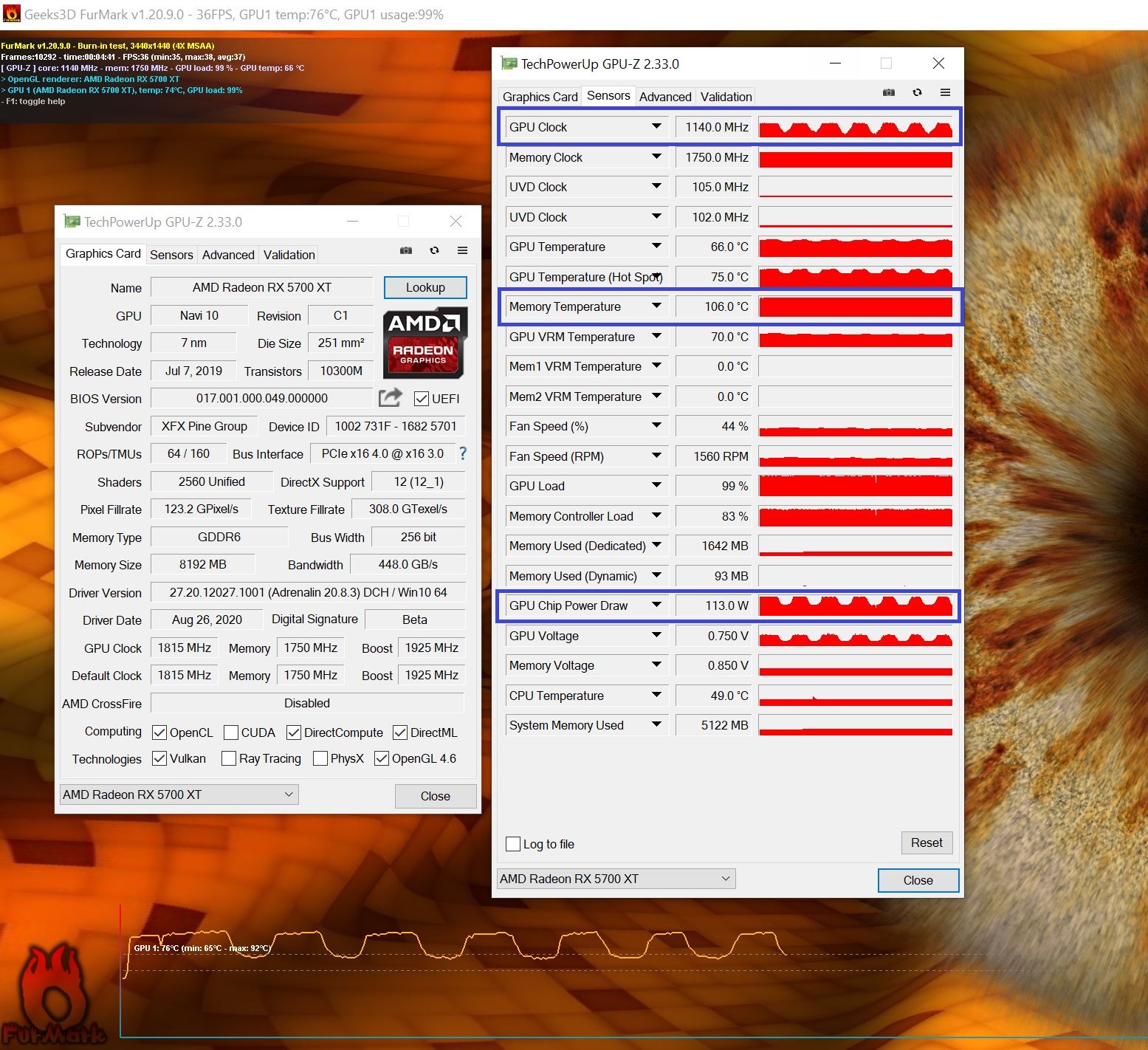
Task: Click AMD Radeon Graphics logo
Action: tap(425, 343)
